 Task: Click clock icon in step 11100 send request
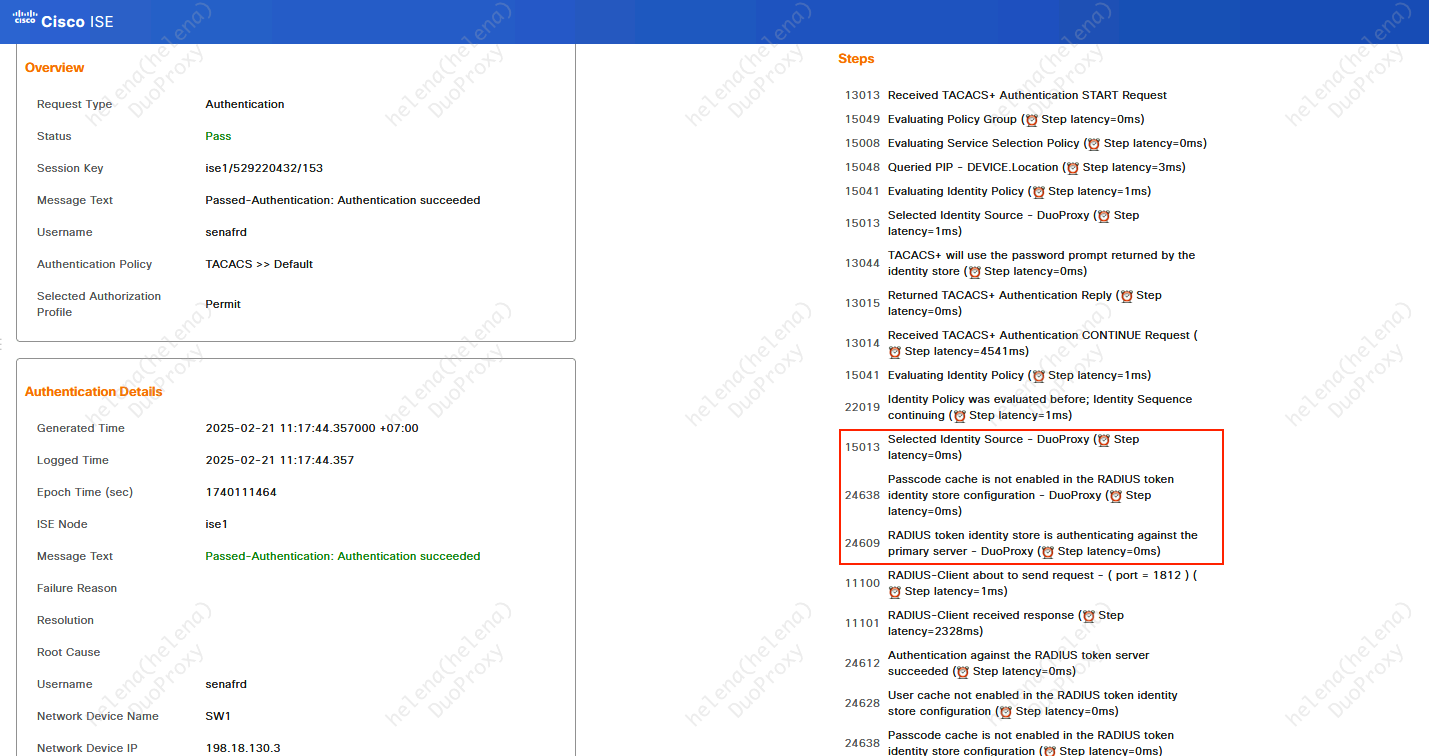895,592
